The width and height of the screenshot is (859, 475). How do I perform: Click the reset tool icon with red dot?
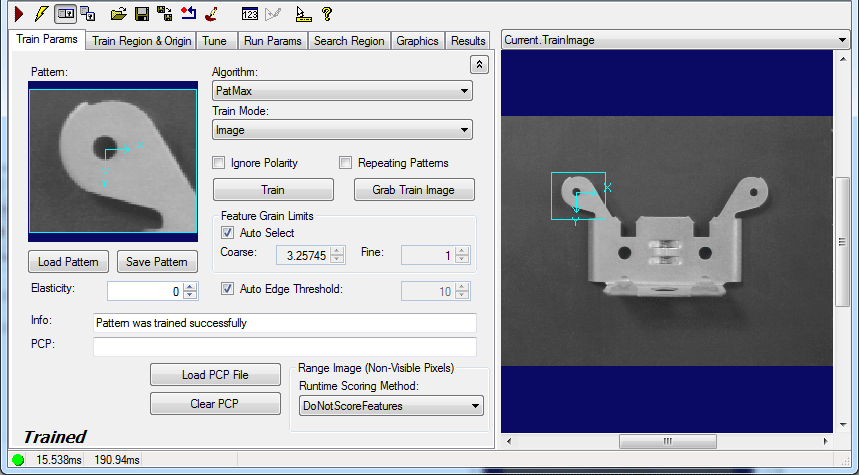pos(188,14)
